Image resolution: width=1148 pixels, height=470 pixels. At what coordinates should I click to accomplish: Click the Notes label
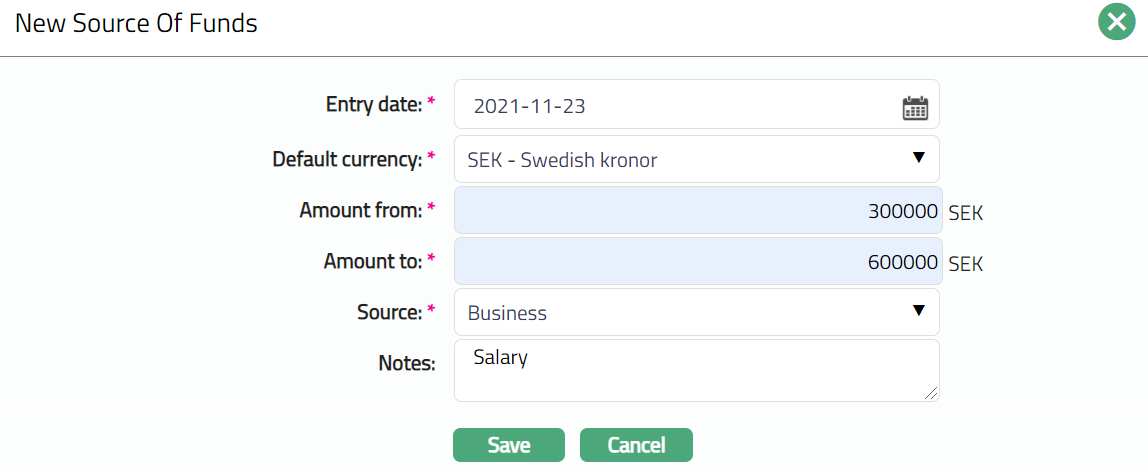(406, 363)
